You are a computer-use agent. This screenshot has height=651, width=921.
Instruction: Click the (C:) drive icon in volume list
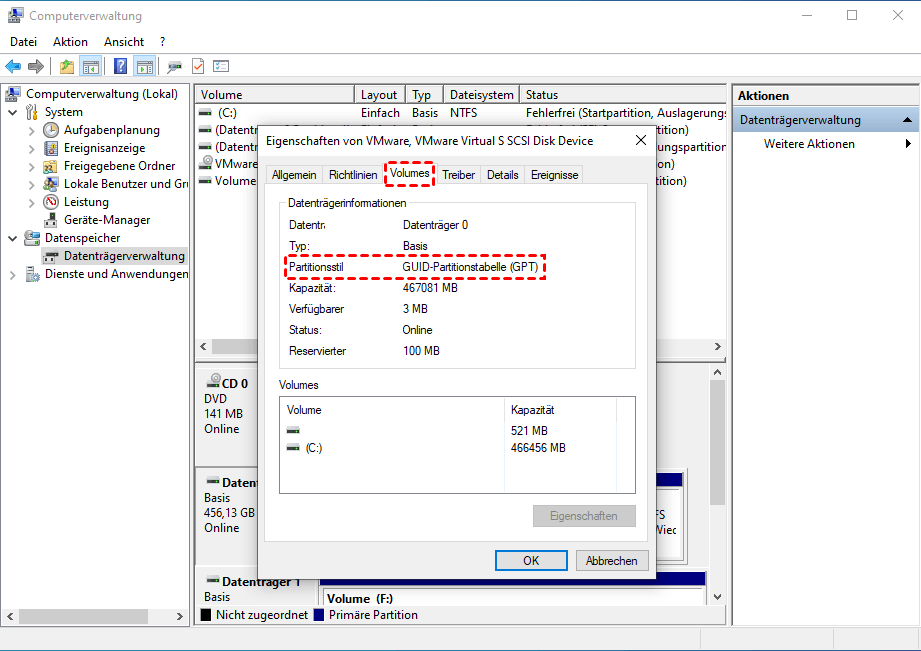(205, 112)
